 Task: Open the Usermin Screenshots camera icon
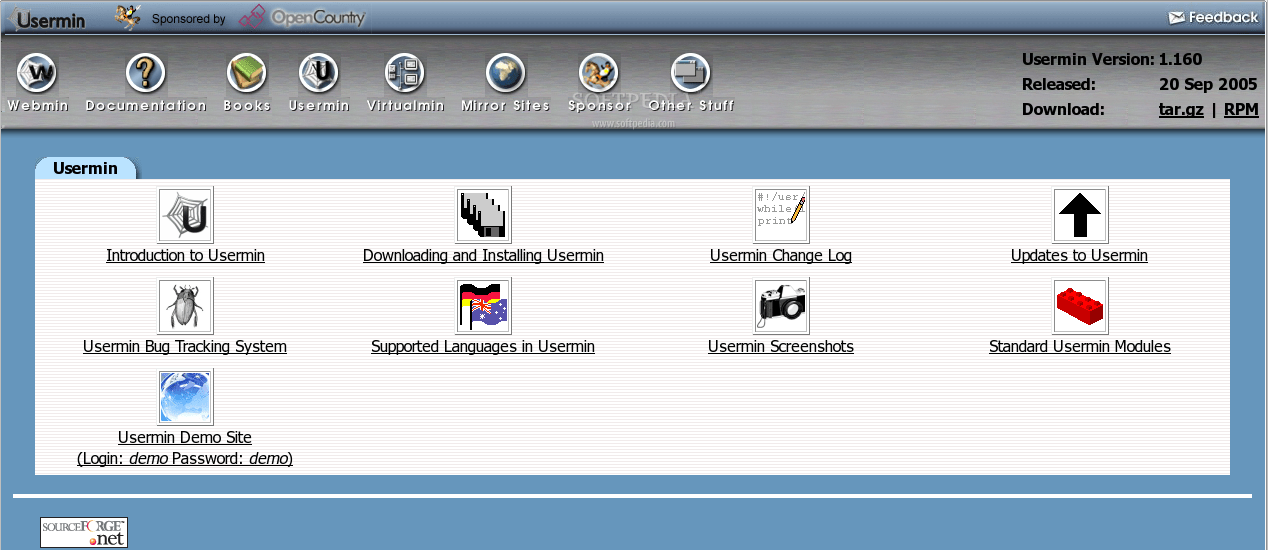click(x=781, y=306)
